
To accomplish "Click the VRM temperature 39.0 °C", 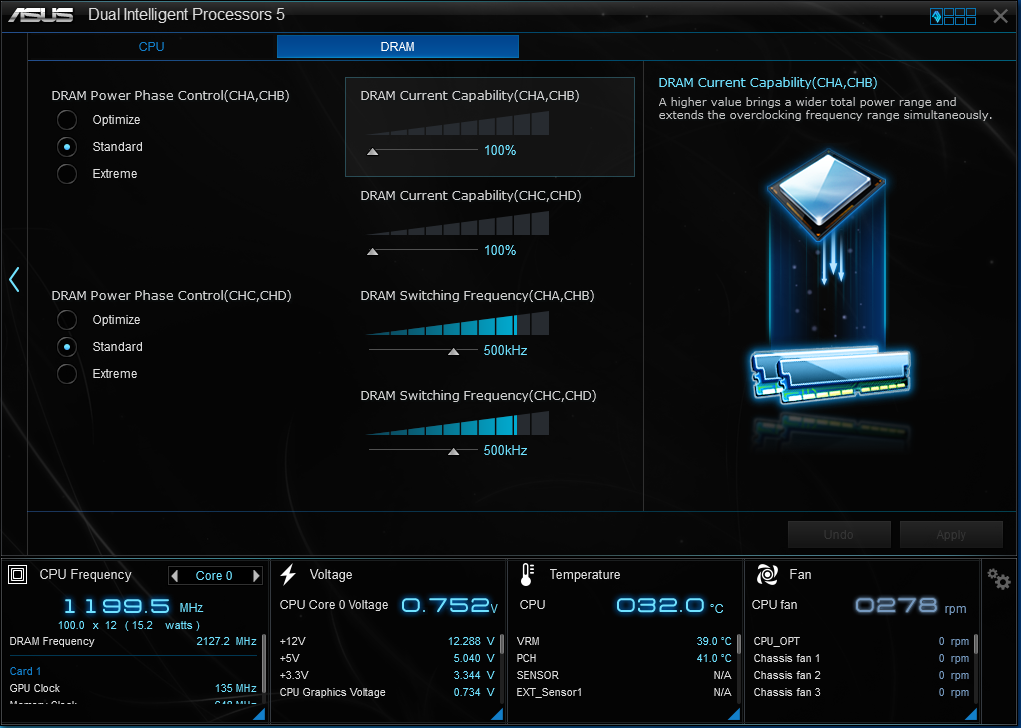I will point(714,641).
